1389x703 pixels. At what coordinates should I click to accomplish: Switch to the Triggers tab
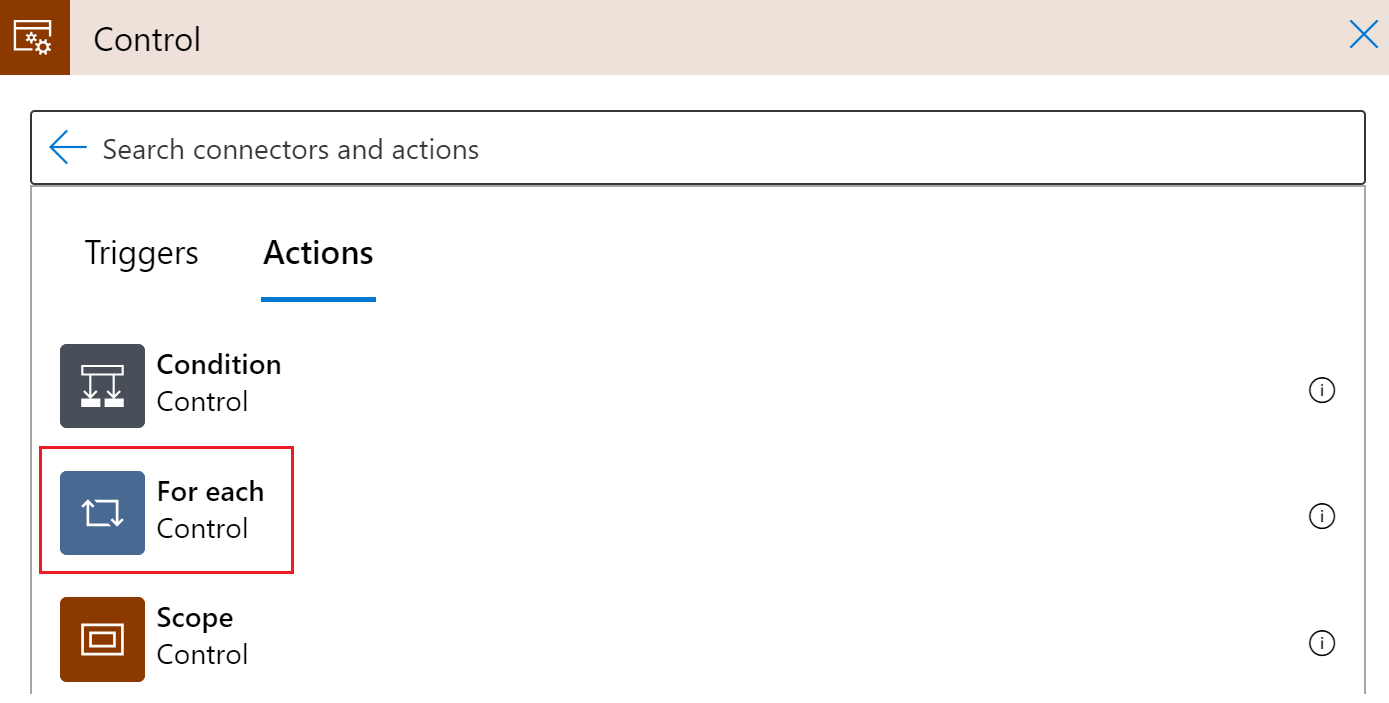pyautogui.click(x=141, y=253)
